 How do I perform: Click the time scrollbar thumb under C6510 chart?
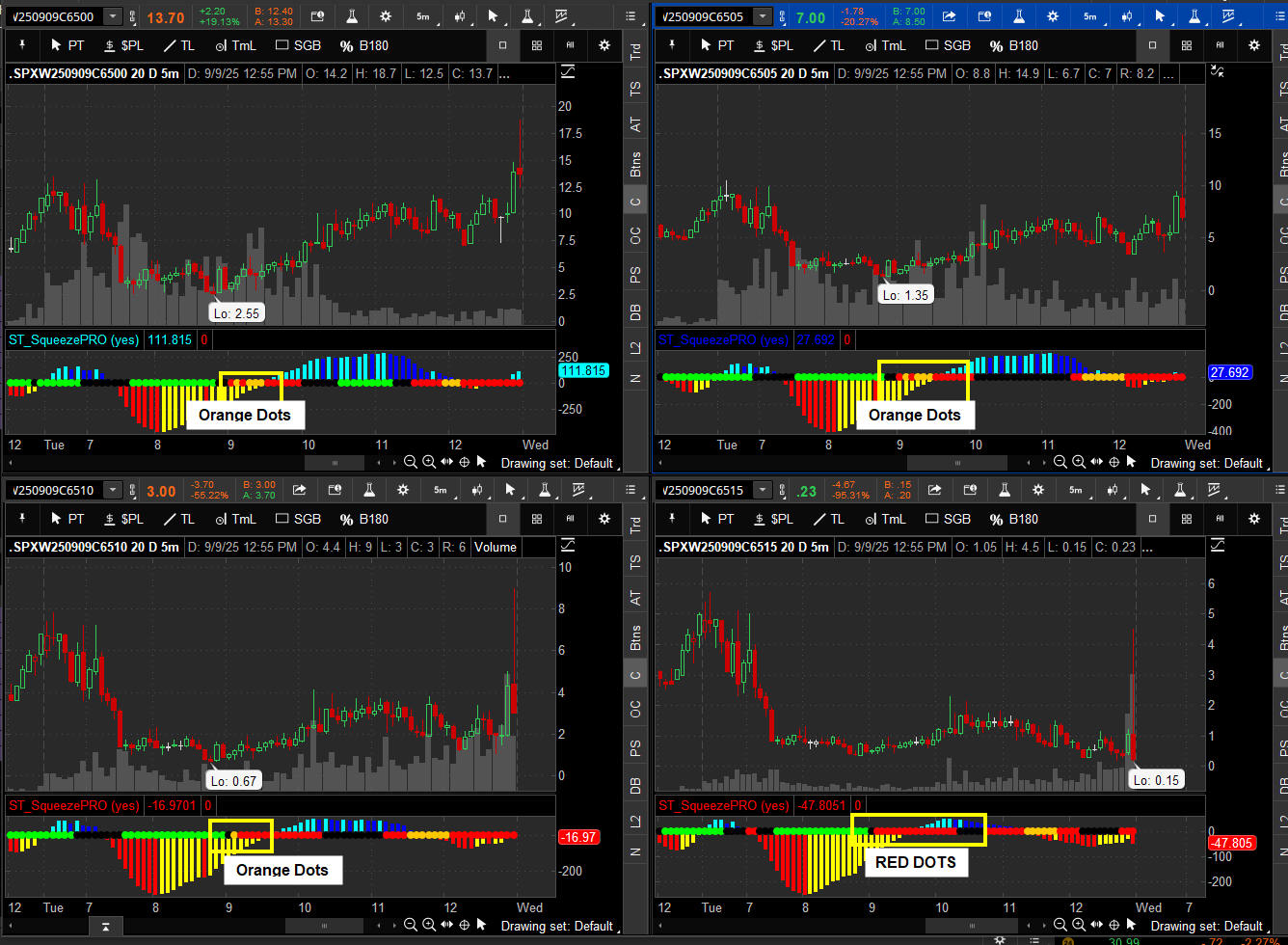tap(324, 926)
